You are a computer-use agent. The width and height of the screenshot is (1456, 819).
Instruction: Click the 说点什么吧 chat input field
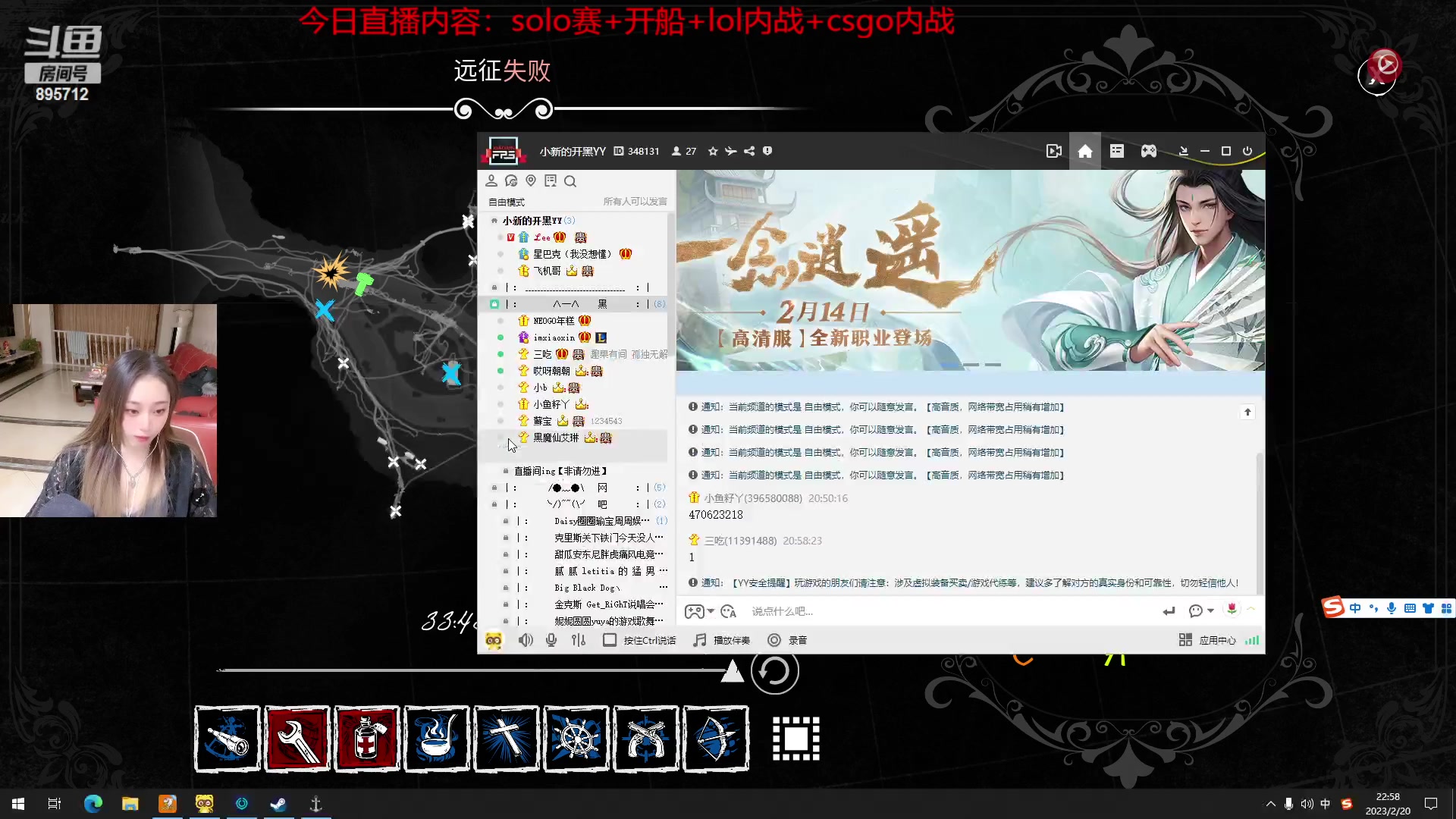834,611
